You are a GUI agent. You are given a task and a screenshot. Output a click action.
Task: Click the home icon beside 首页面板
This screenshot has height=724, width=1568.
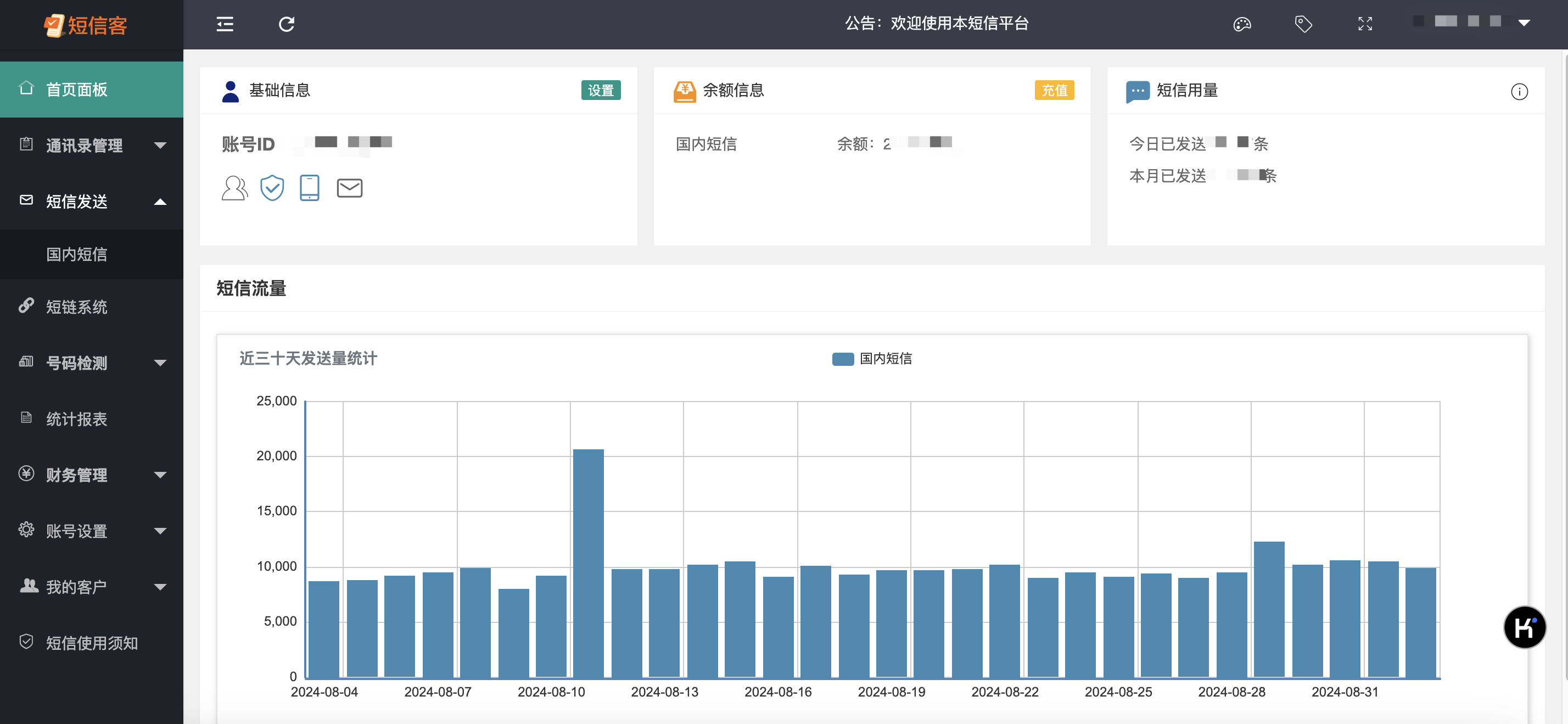(x=26, y=88)
